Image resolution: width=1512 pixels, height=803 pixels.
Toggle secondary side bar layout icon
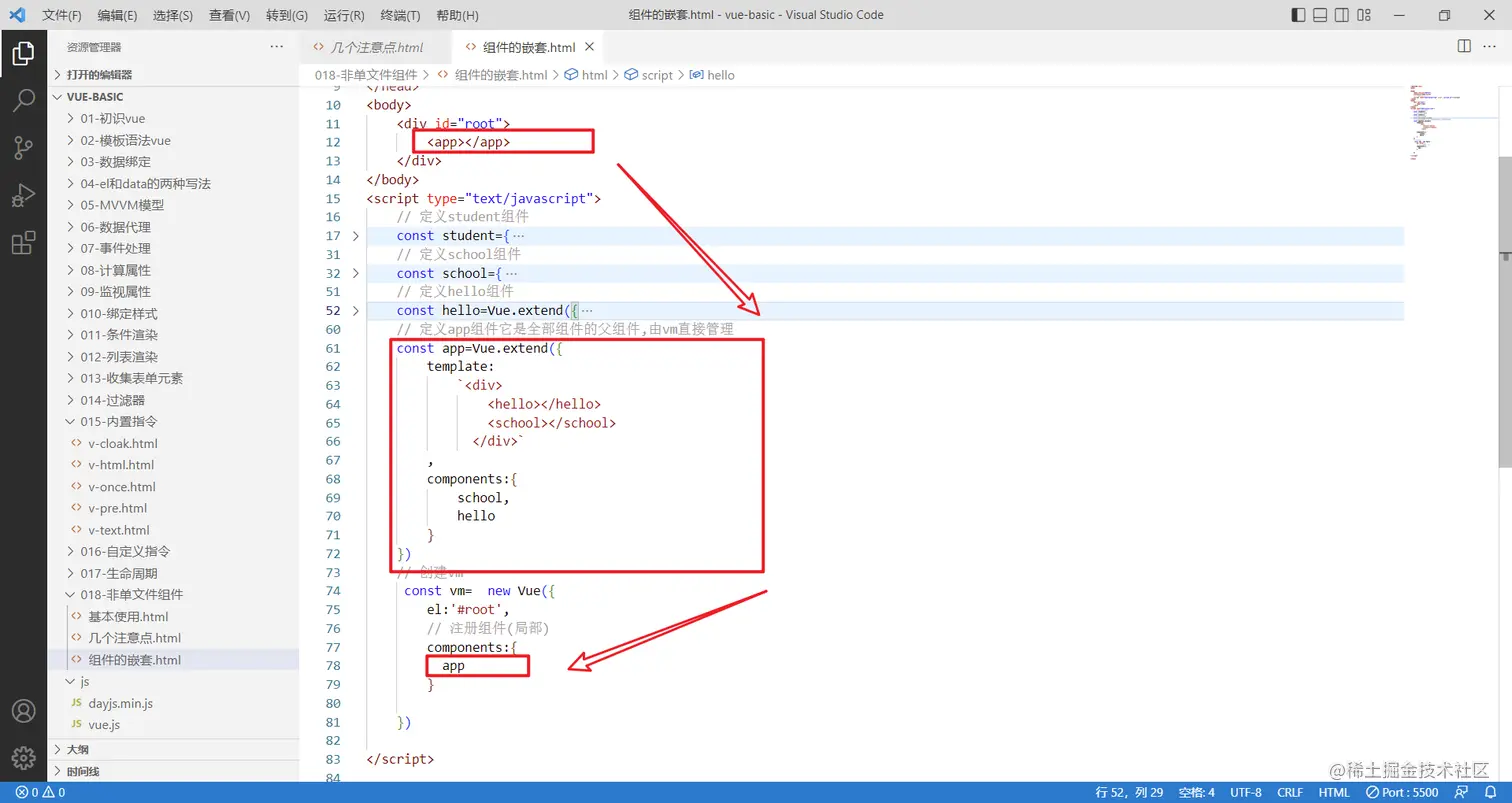click(x=1342, y=15)
